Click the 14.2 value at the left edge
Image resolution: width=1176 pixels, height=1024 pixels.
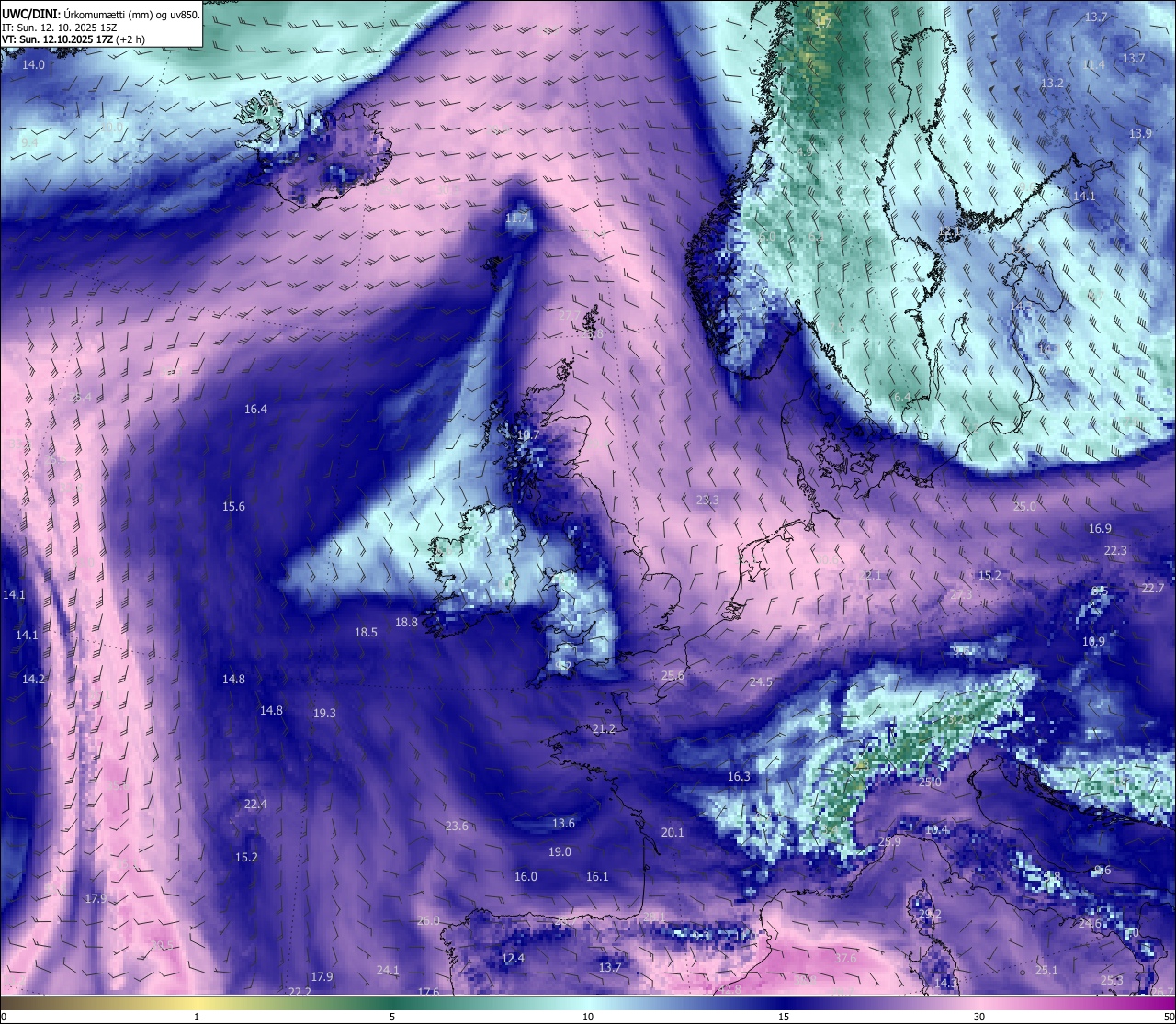(x=33, y=680)
